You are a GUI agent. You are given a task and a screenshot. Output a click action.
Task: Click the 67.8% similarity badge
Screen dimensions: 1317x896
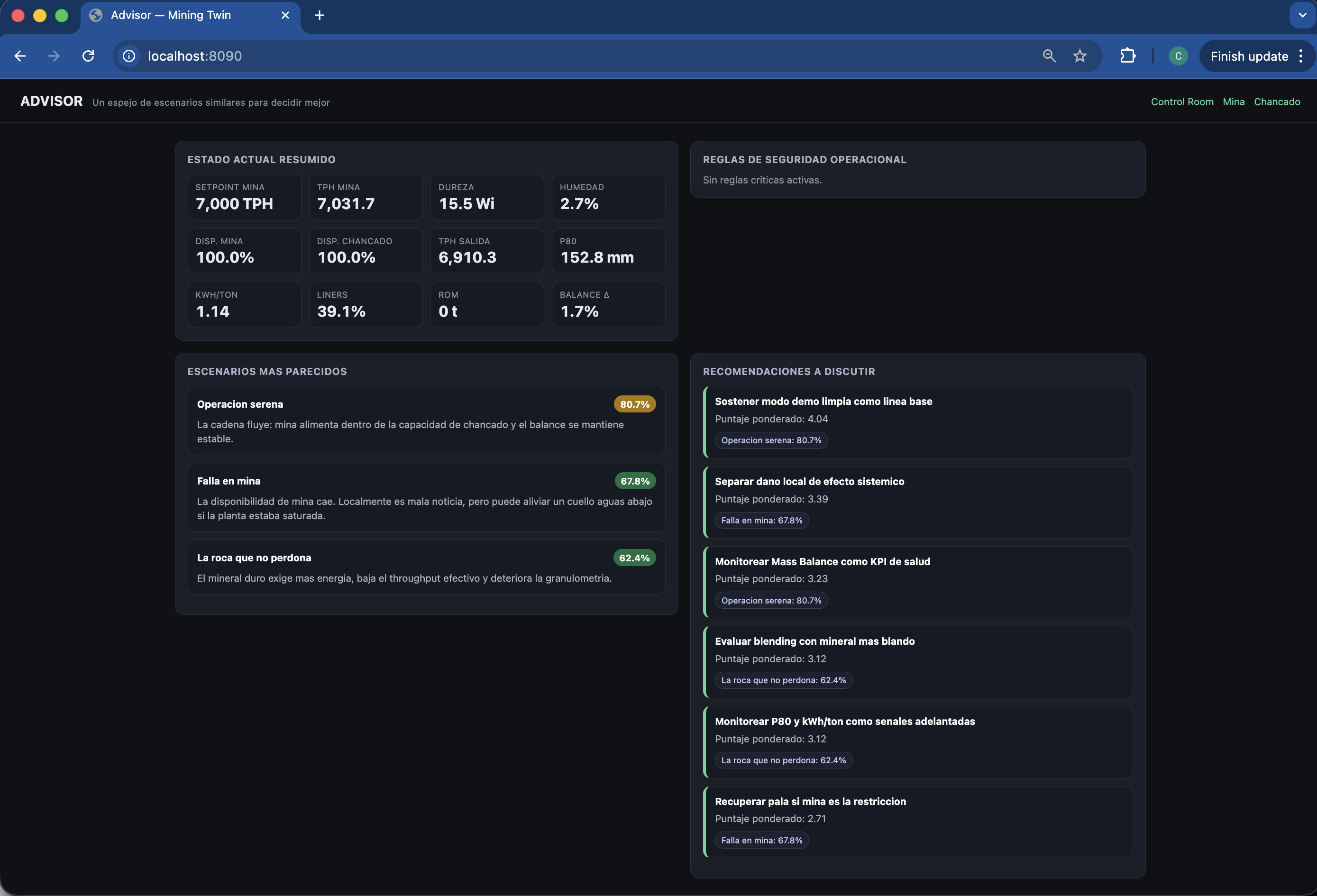[x=635, y=481]
